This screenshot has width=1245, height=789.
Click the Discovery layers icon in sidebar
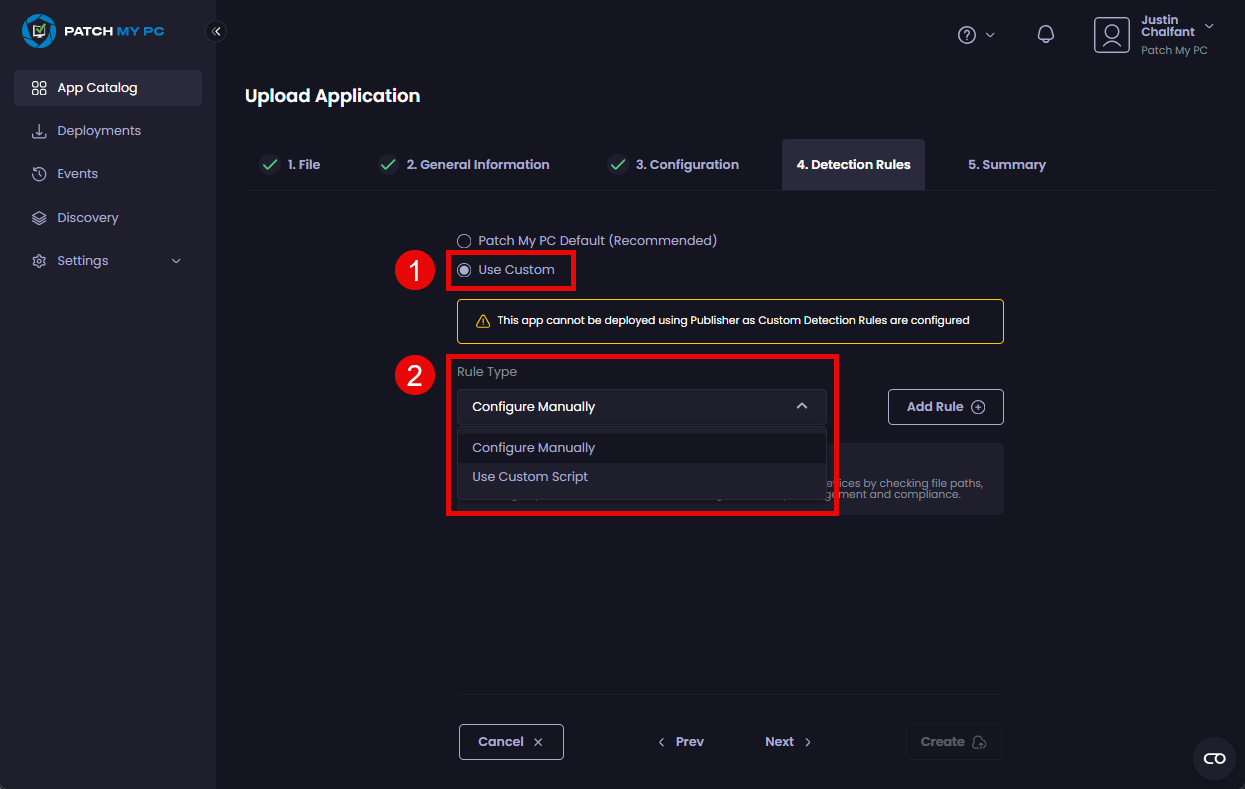click(x=39, y=218)
